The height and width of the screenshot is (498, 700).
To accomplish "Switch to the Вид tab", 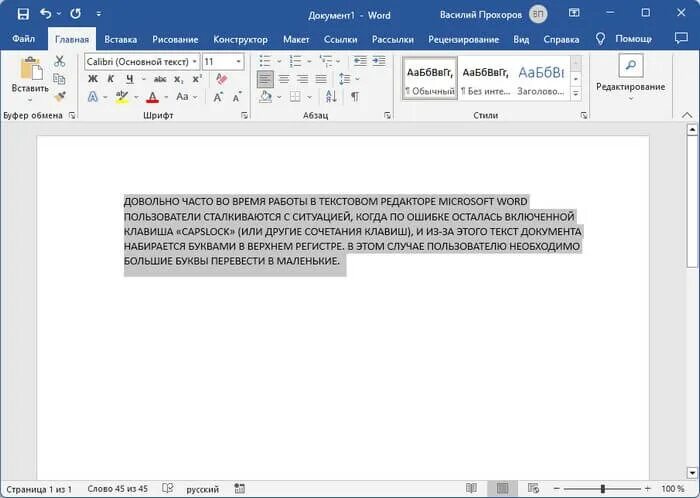I will click(x=521, y=39).
